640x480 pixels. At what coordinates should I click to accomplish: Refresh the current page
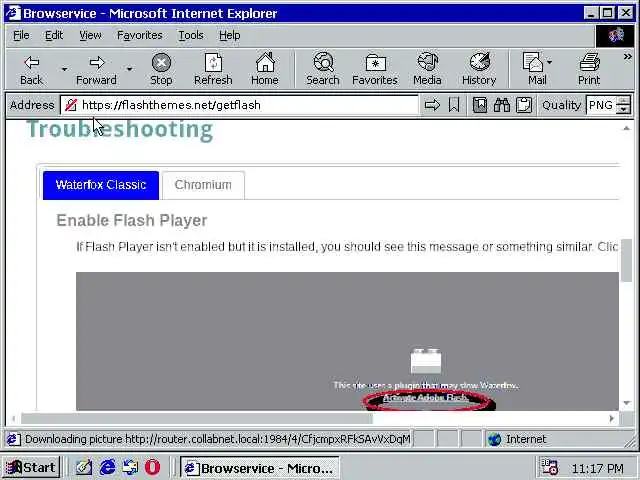coord(213,69)
